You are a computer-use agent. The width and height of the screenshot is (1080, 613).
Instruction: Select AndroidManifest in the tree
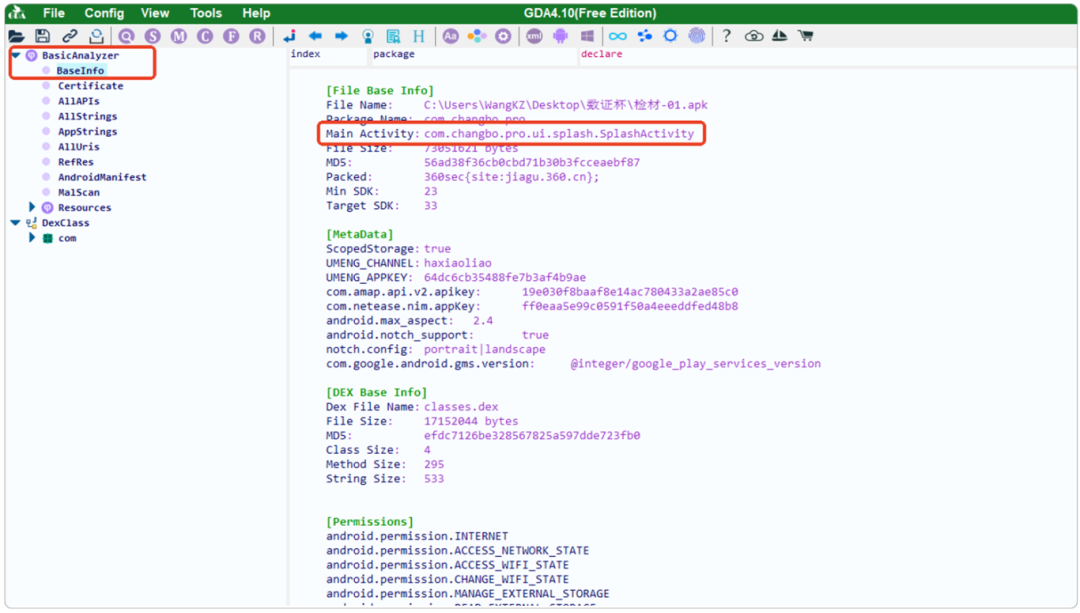pyautogui.click(x=102, y=177)
